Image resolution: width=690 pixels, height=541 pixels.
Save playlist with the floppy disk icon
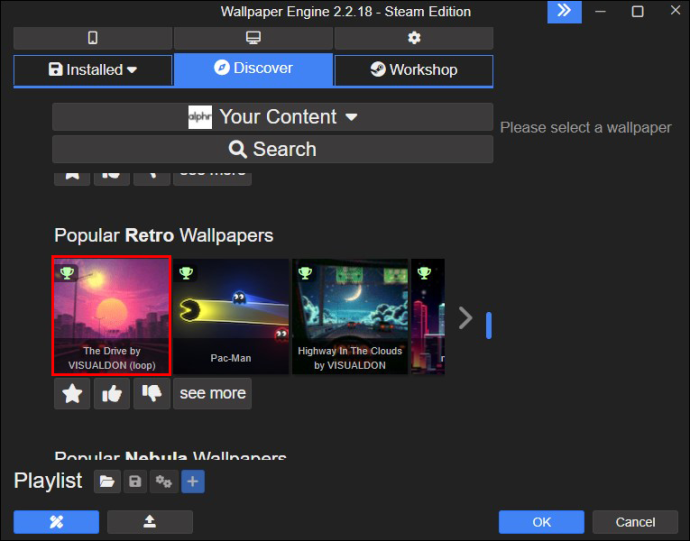(x=135, y=481)
